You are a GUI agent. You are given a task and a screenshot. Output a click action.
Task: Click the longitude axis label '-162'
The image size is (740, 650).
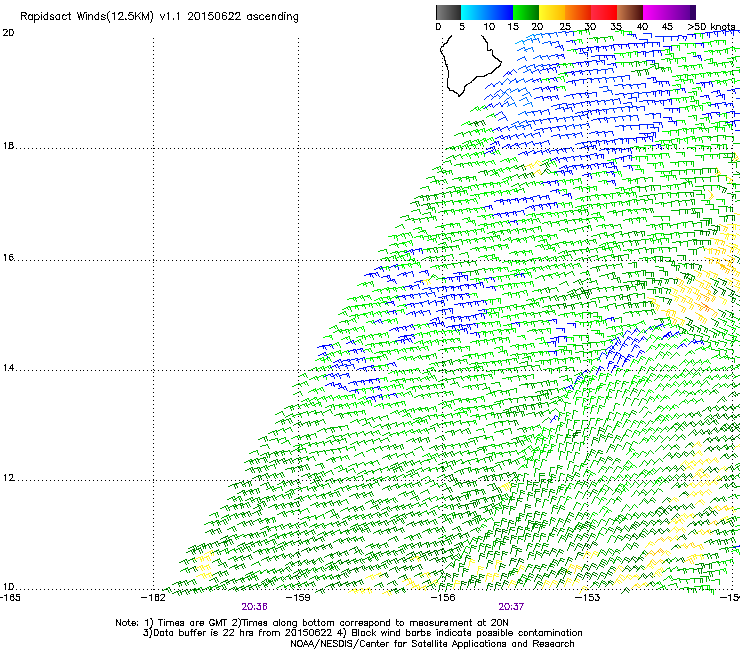pos(153,598)
